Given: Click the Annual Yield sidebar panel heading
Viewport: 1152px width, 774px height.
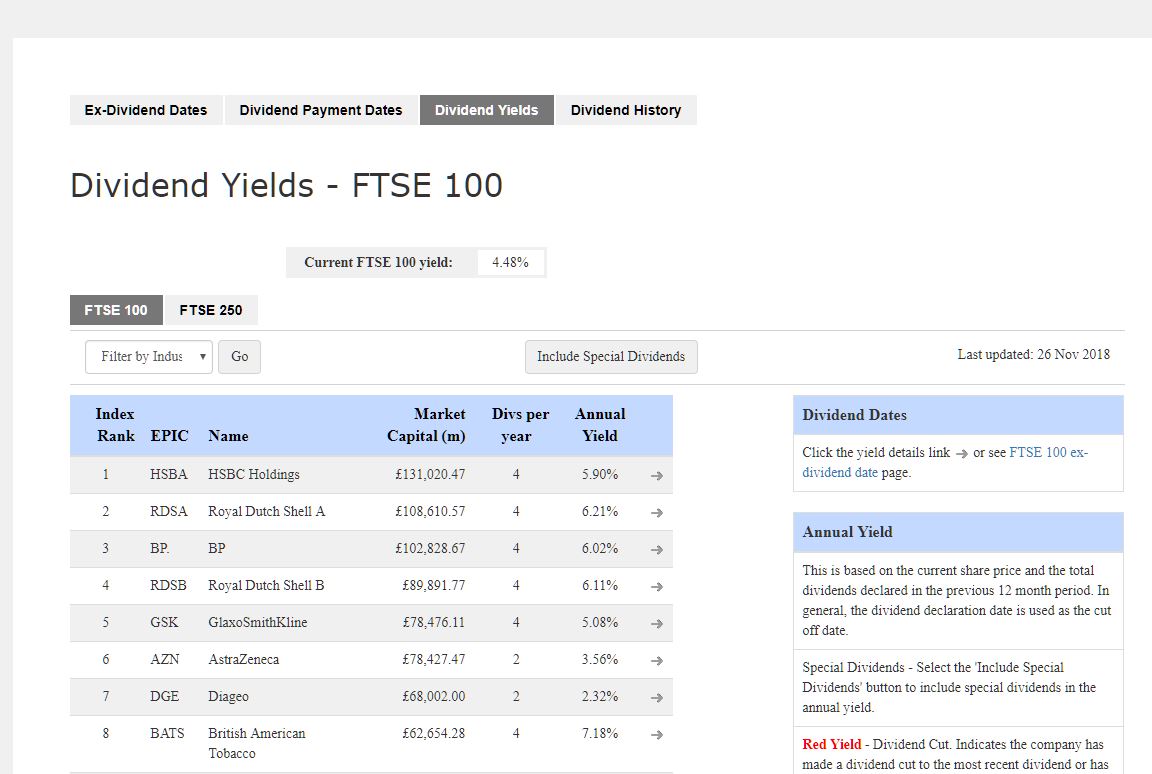Looking at the screenshot, I should coord(958,532).
